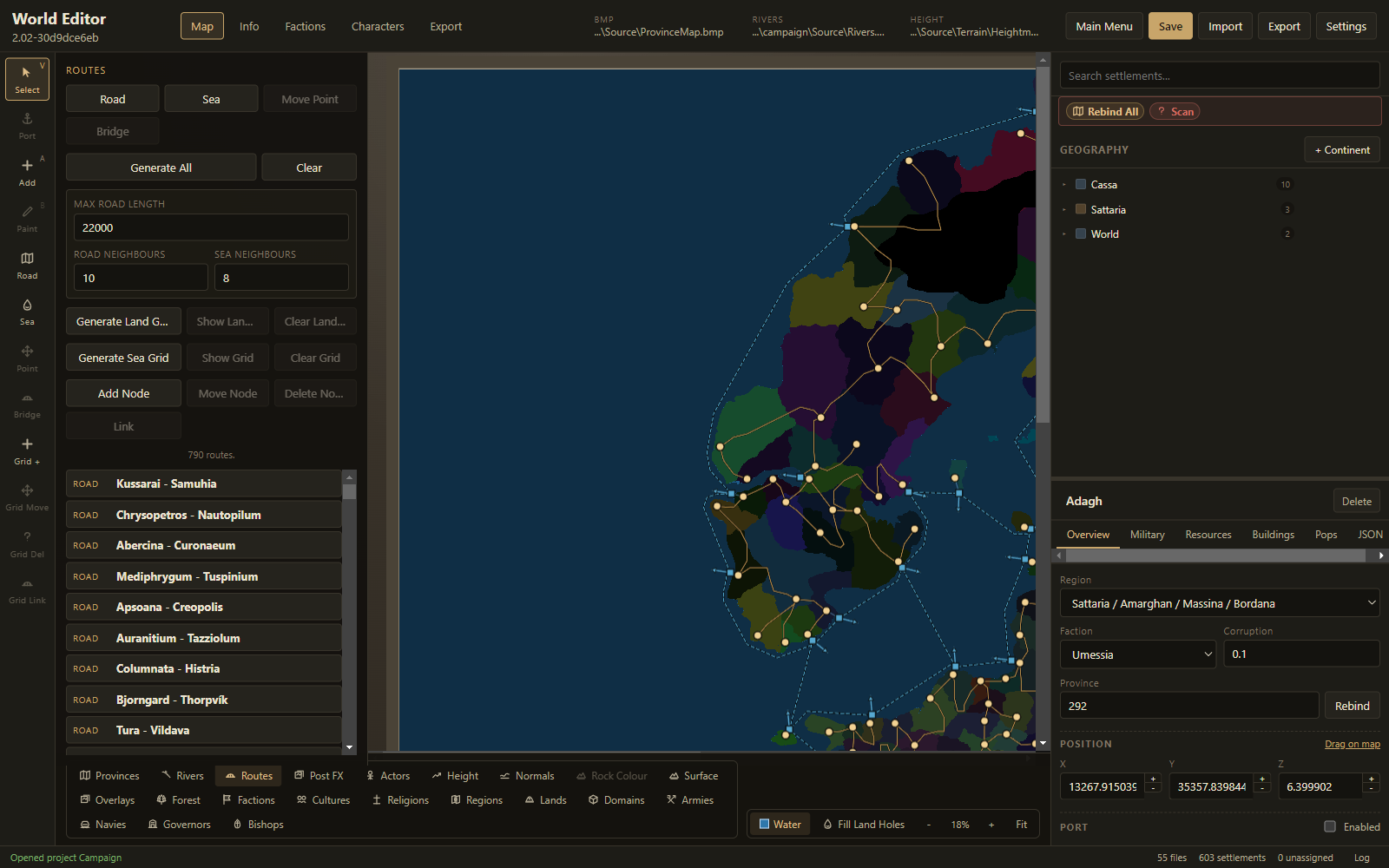Check the World continent checkbox
This screenshot has width=1389, height=868.
click(x=1081, y=233)
